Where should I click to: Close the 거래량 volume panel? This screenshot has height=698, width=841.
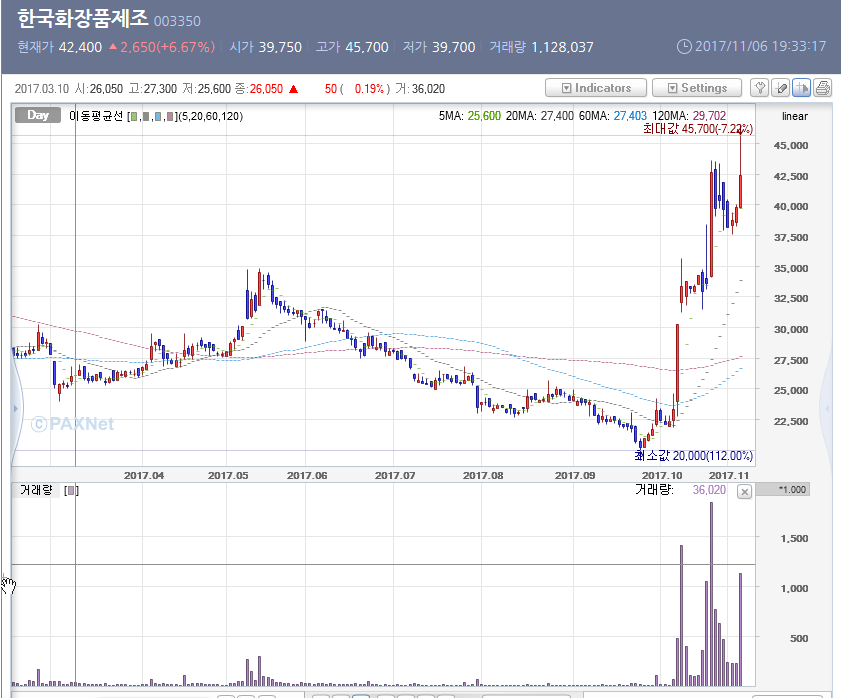pos(744,491)
